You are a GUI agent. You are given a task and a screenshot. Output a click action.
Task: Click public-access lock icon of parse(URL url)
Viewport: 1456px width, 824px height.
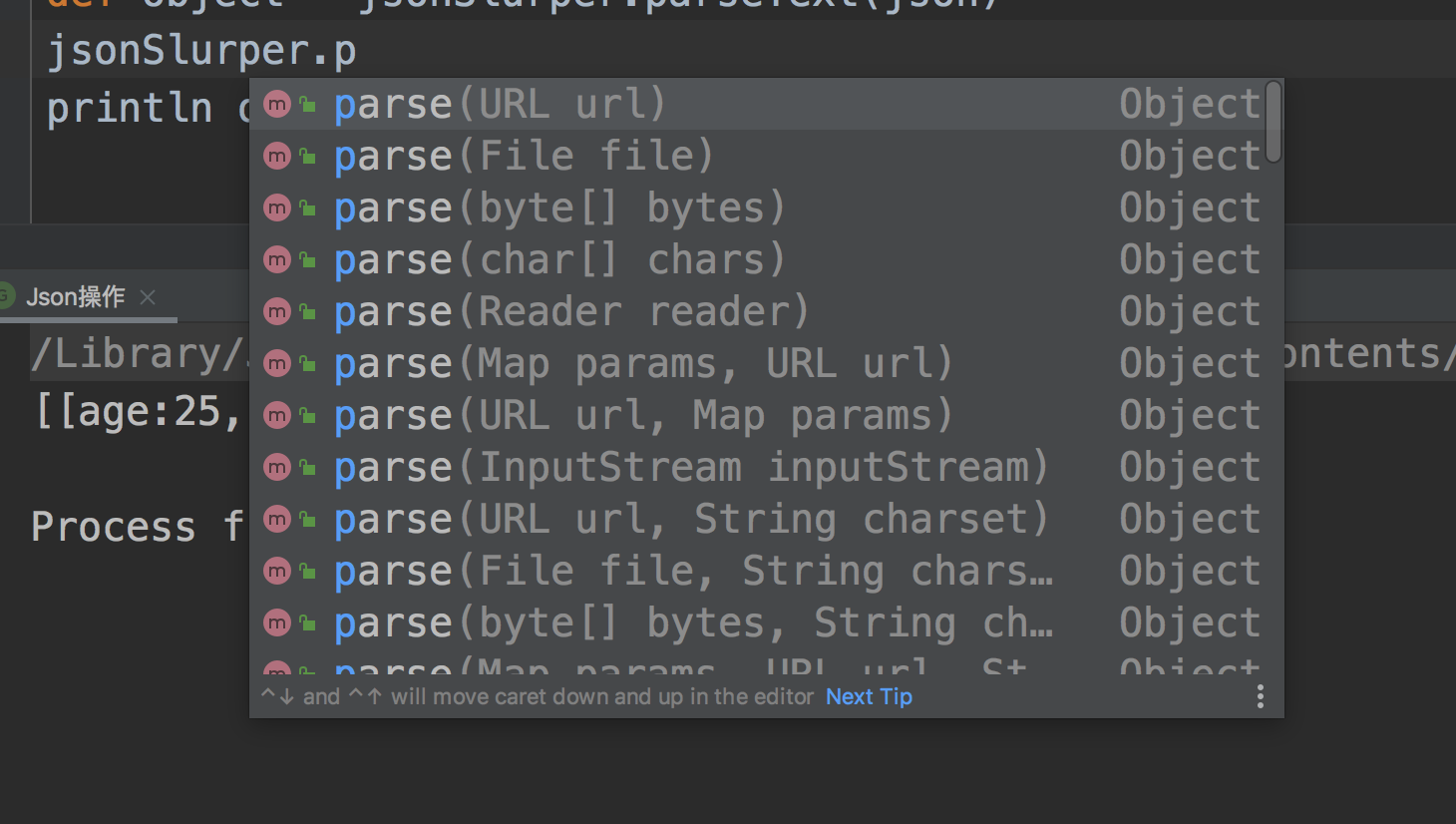308,104
